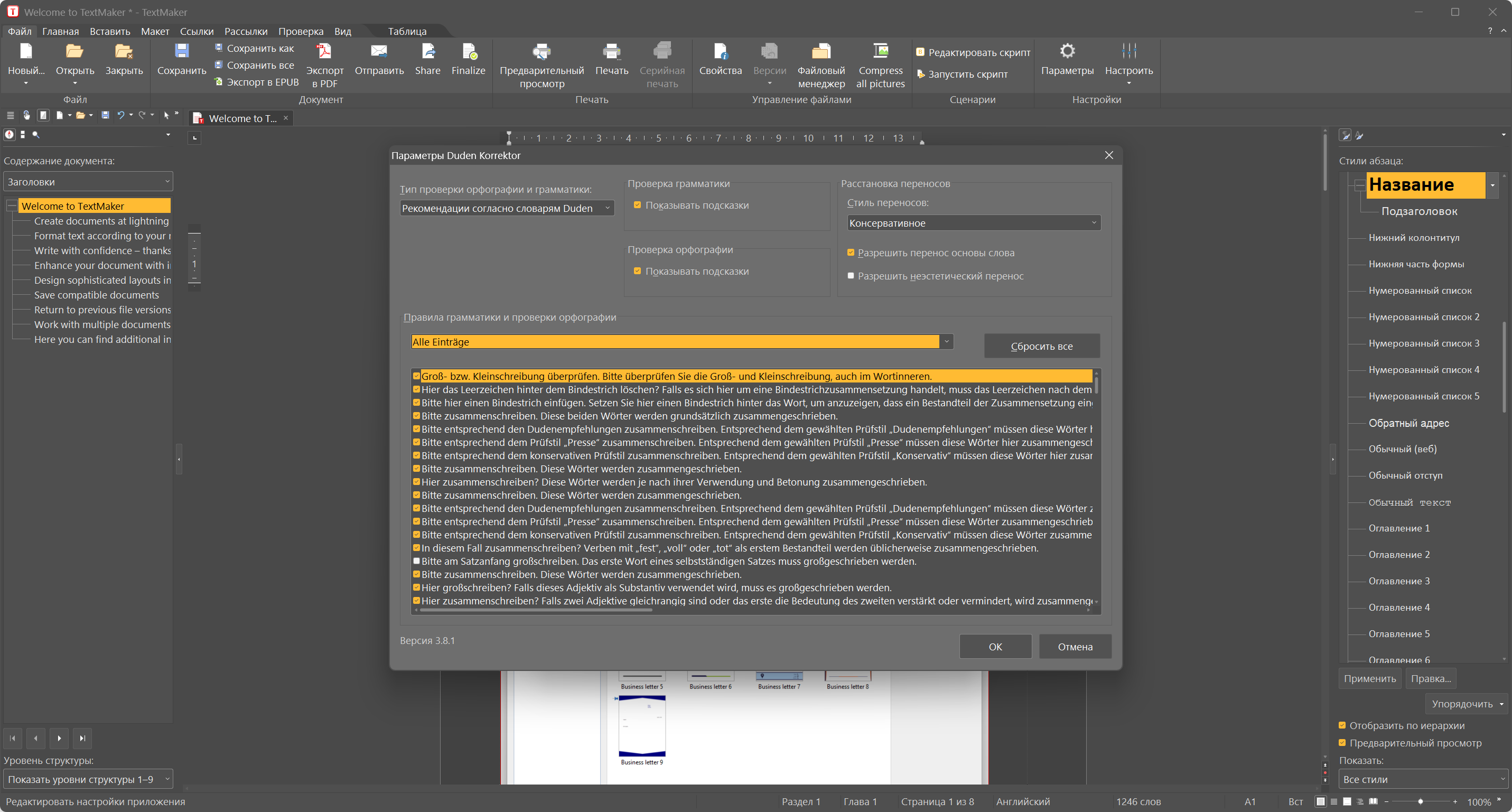Click the Share document icon
The width and height of the screenshot is (1512, 812).
427,53
